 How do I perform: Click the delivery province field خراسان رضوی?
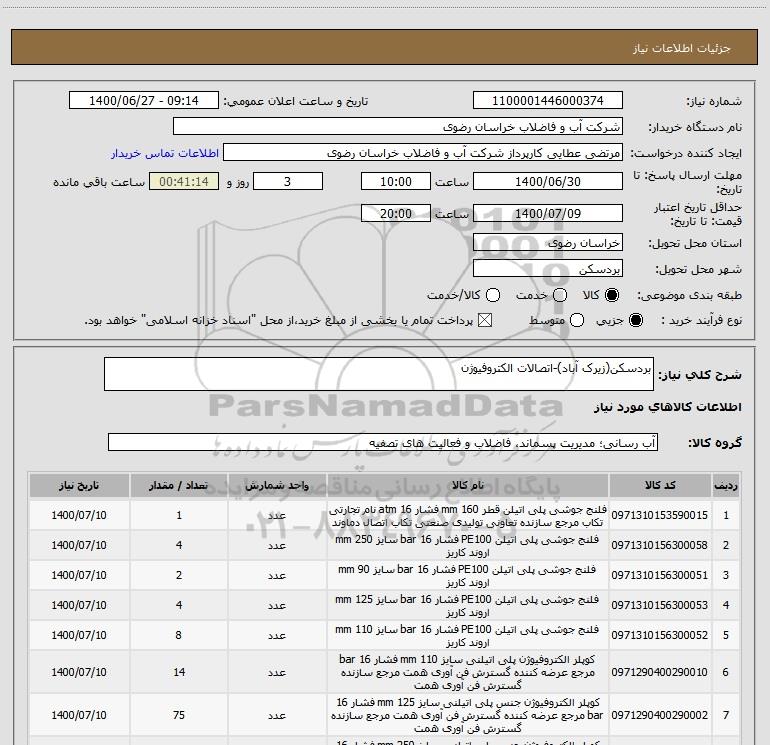click(x=548, y=243)
